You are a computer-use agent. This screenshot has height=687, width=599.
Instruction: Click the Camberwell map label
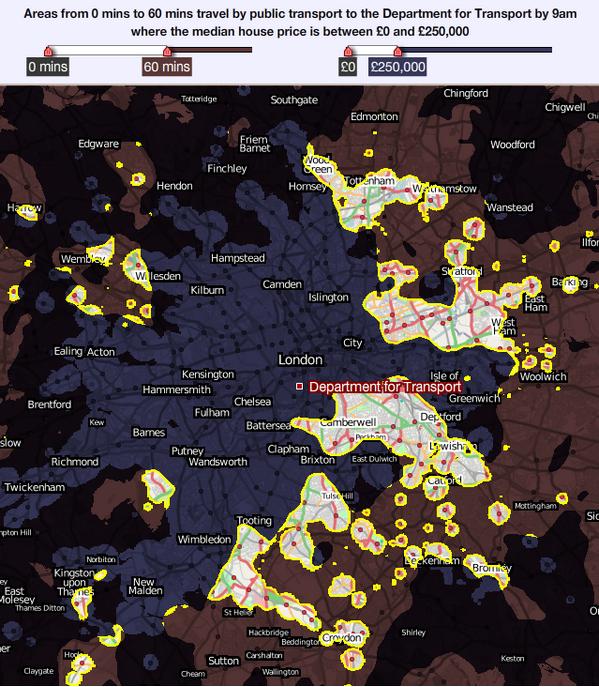(348, 422)
